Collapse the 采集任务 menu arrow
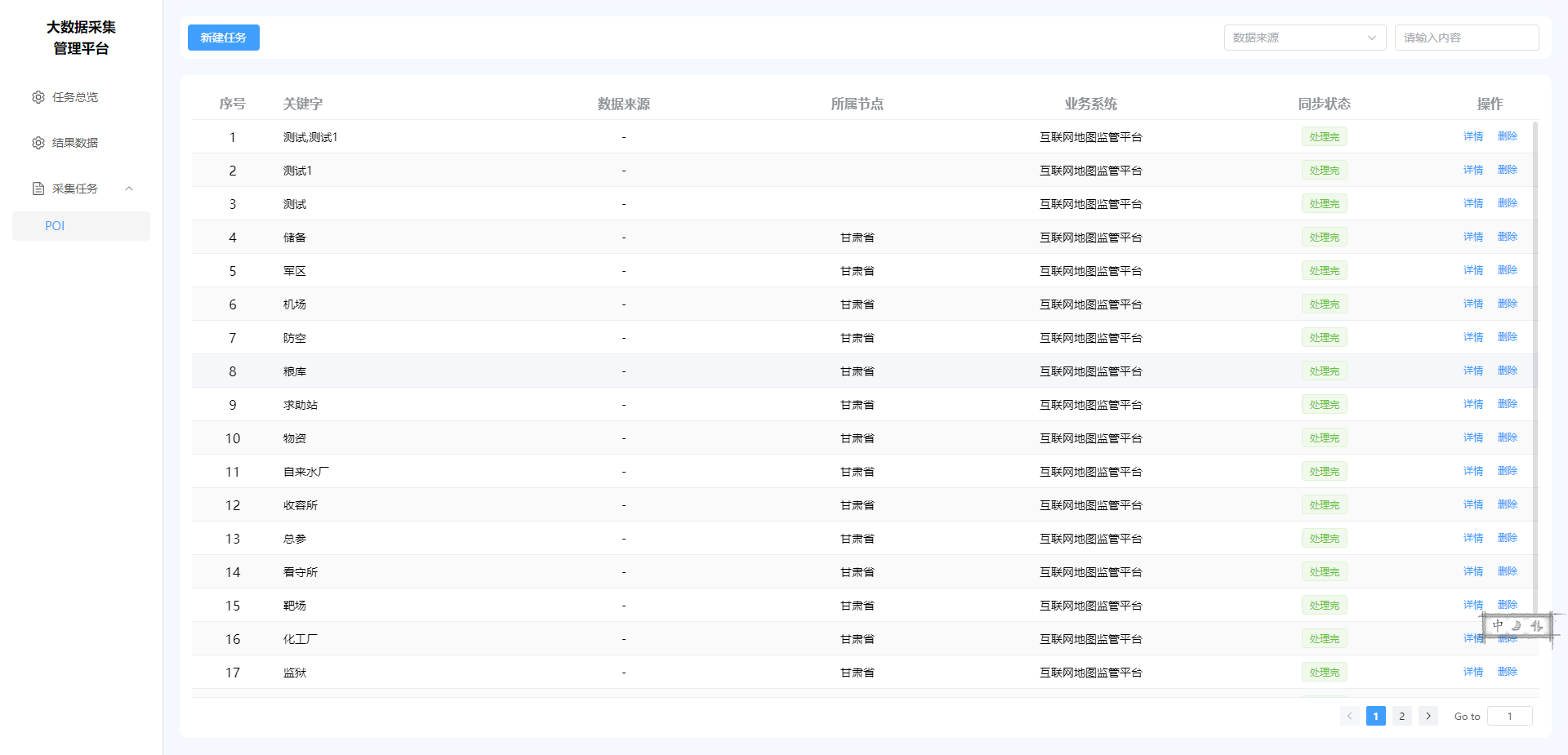 [x=129, y=189]
